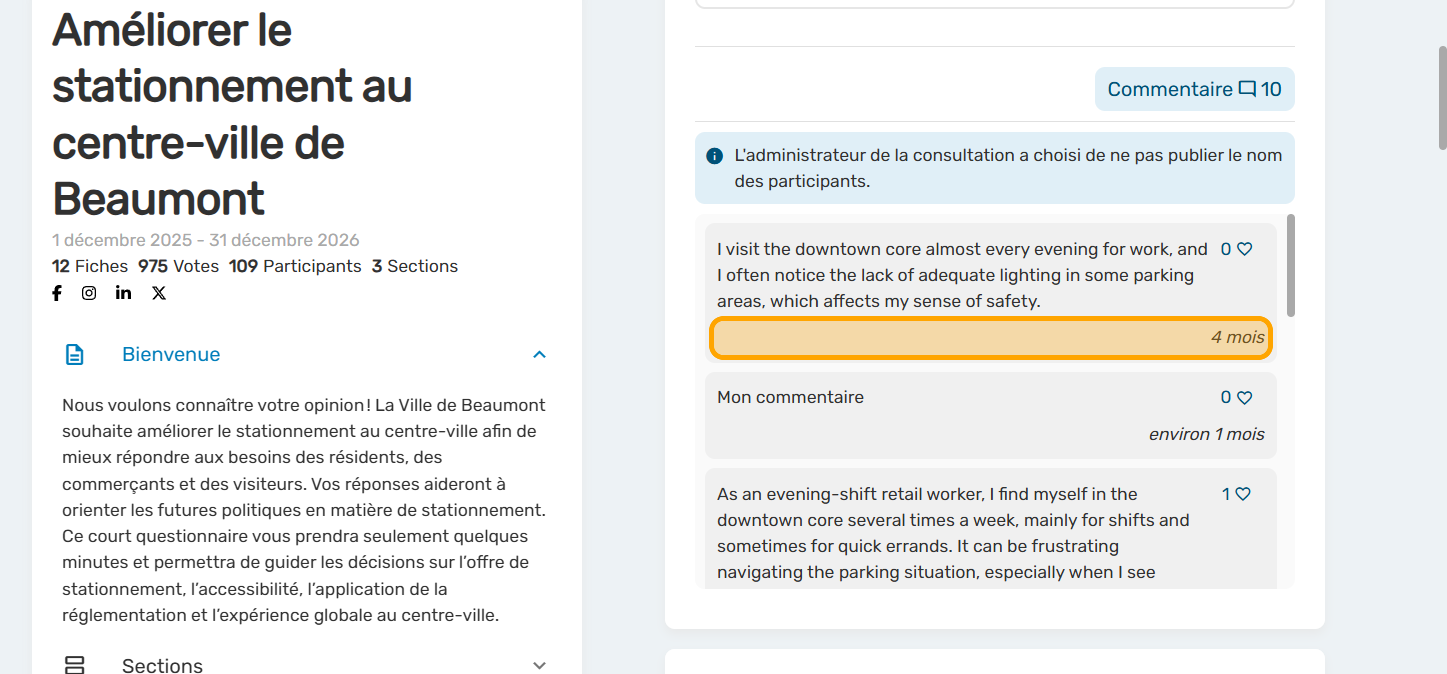The width and height of the screenshot is (1447, 674).
Task: Expand the Sections chevron
Action: point(539,665)
